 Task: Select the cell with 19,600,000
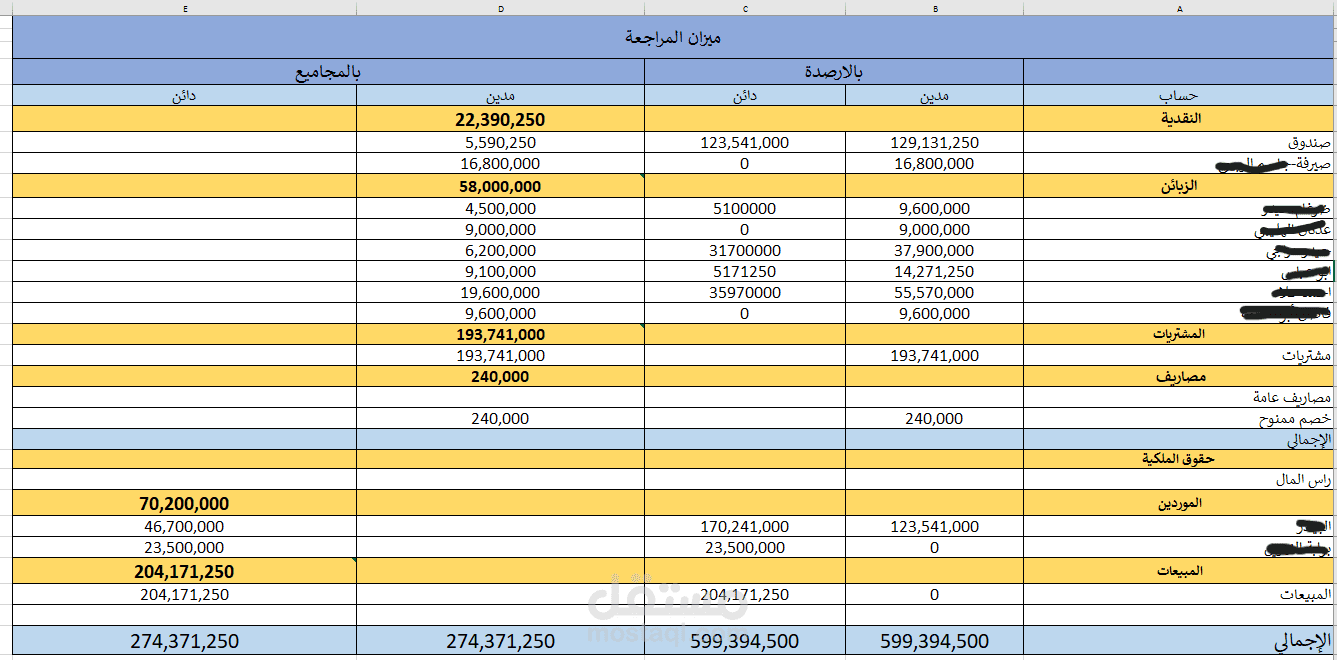(500, 293)
